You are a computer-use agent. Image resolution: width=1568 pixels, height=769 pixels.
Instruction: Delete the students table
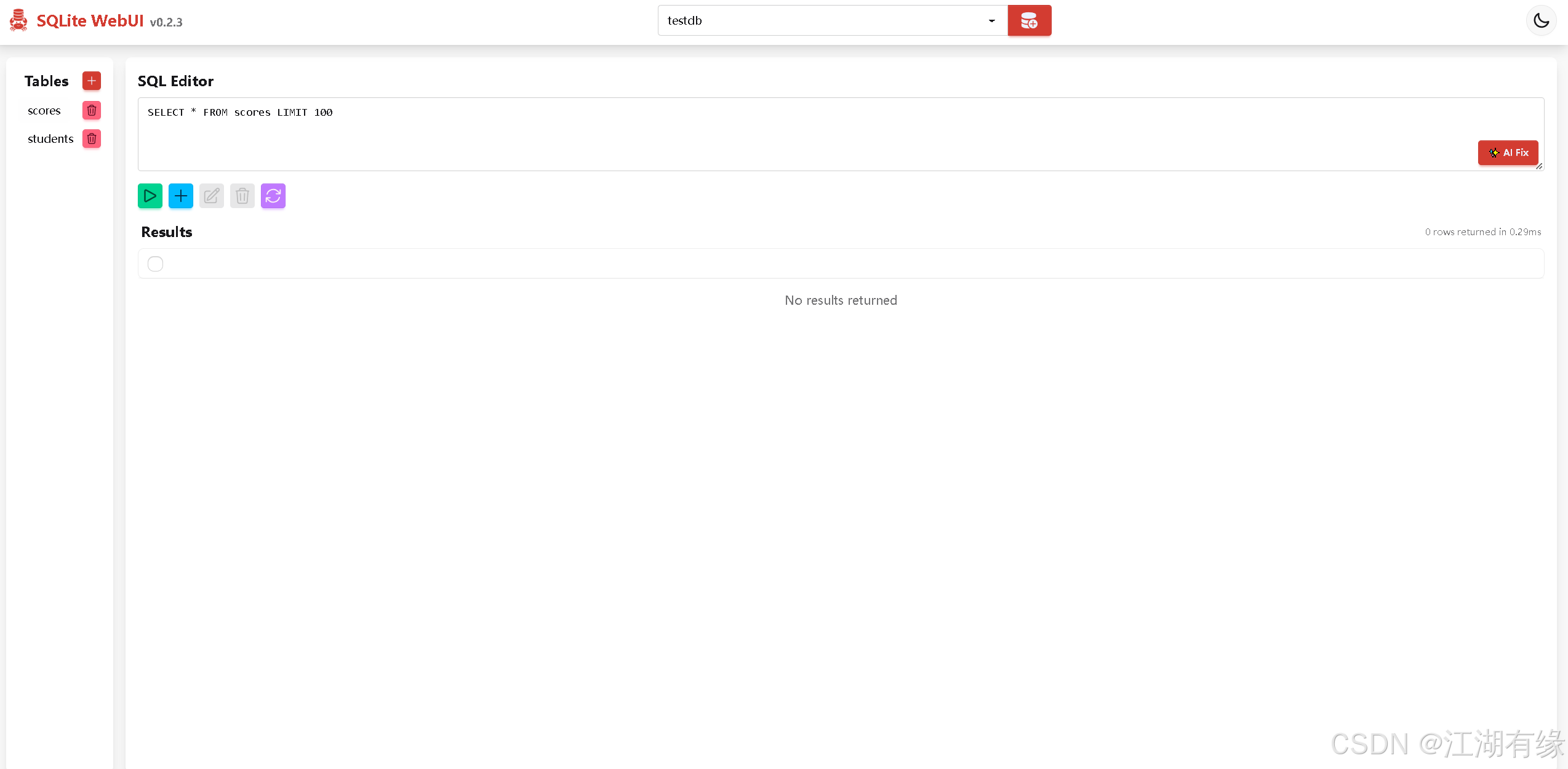point(92,139)
